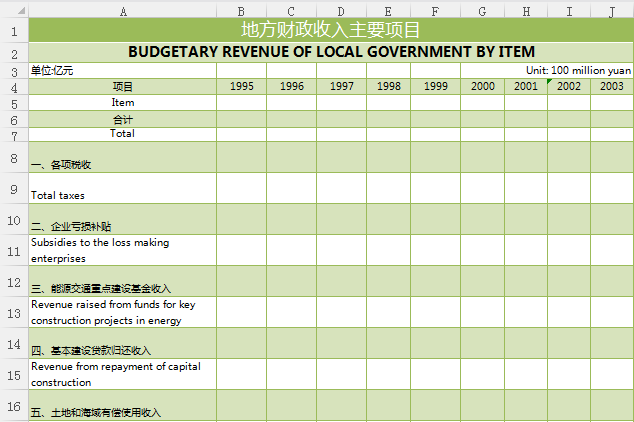Select row 13 header
Image resolution: width=634 pixels, height=422 pixels.
point(14,312)
